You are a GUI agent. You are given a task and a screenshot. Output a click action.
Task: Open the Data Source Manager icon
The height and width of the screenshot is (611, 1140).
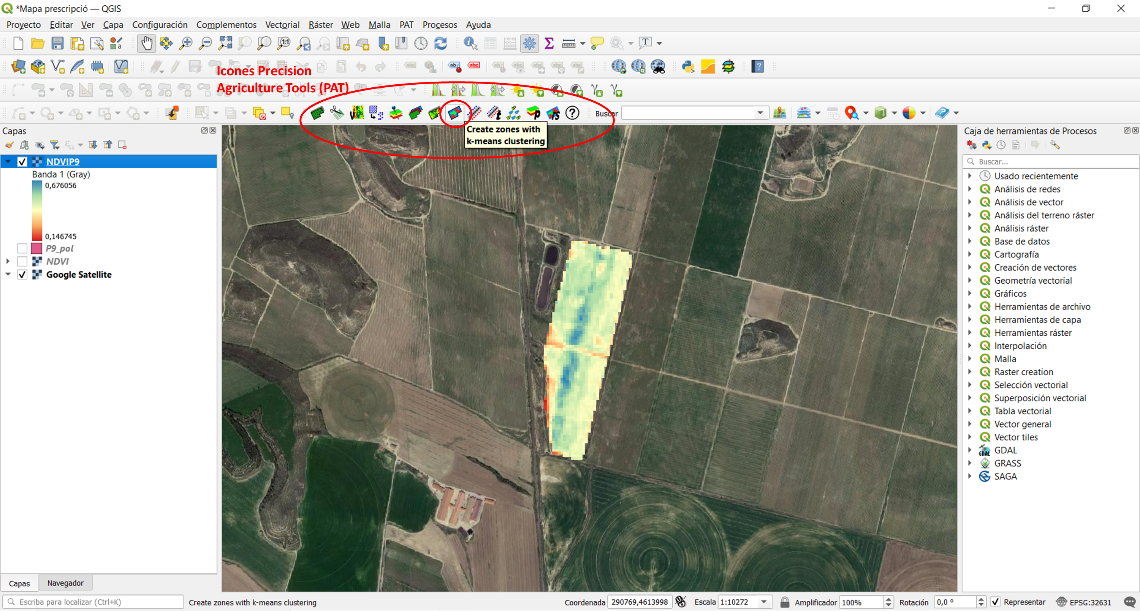(x=19, y=67)
